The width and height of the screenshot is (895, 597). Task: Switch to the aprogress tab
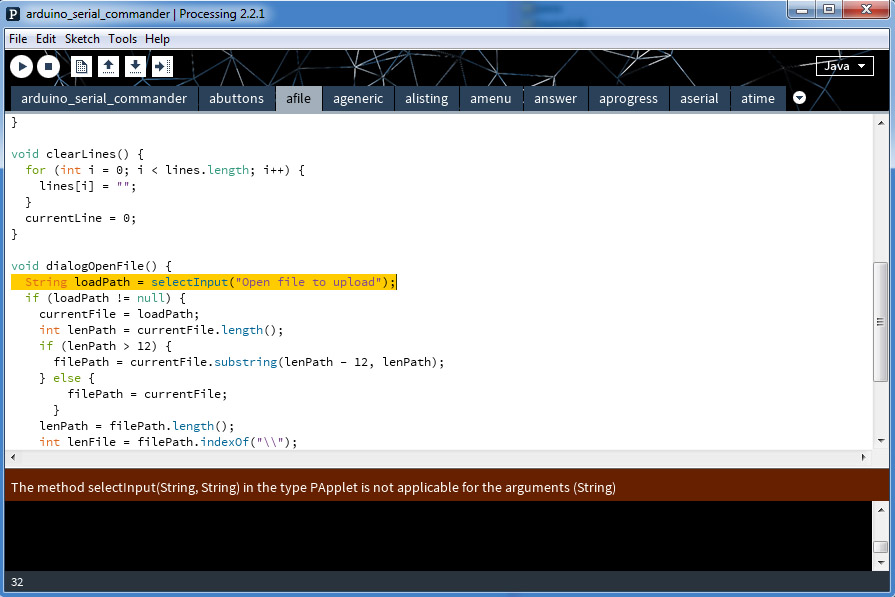[x=628, y=99]
